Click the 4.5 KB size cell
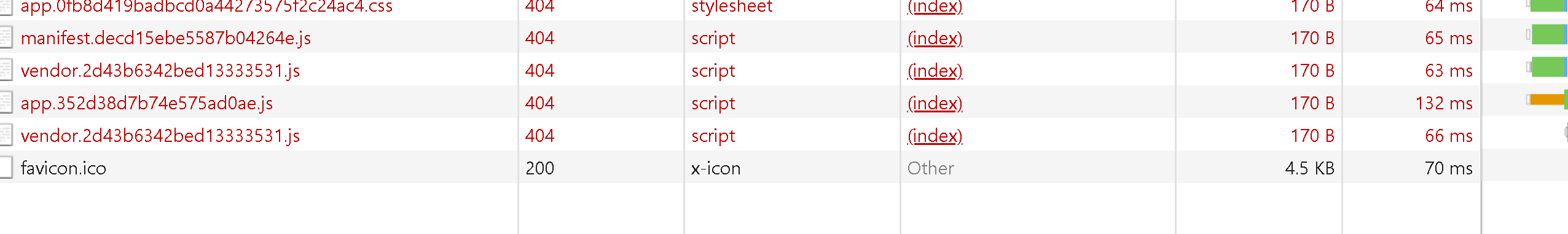The image size is (1568, 234). tap(1309, 168)
